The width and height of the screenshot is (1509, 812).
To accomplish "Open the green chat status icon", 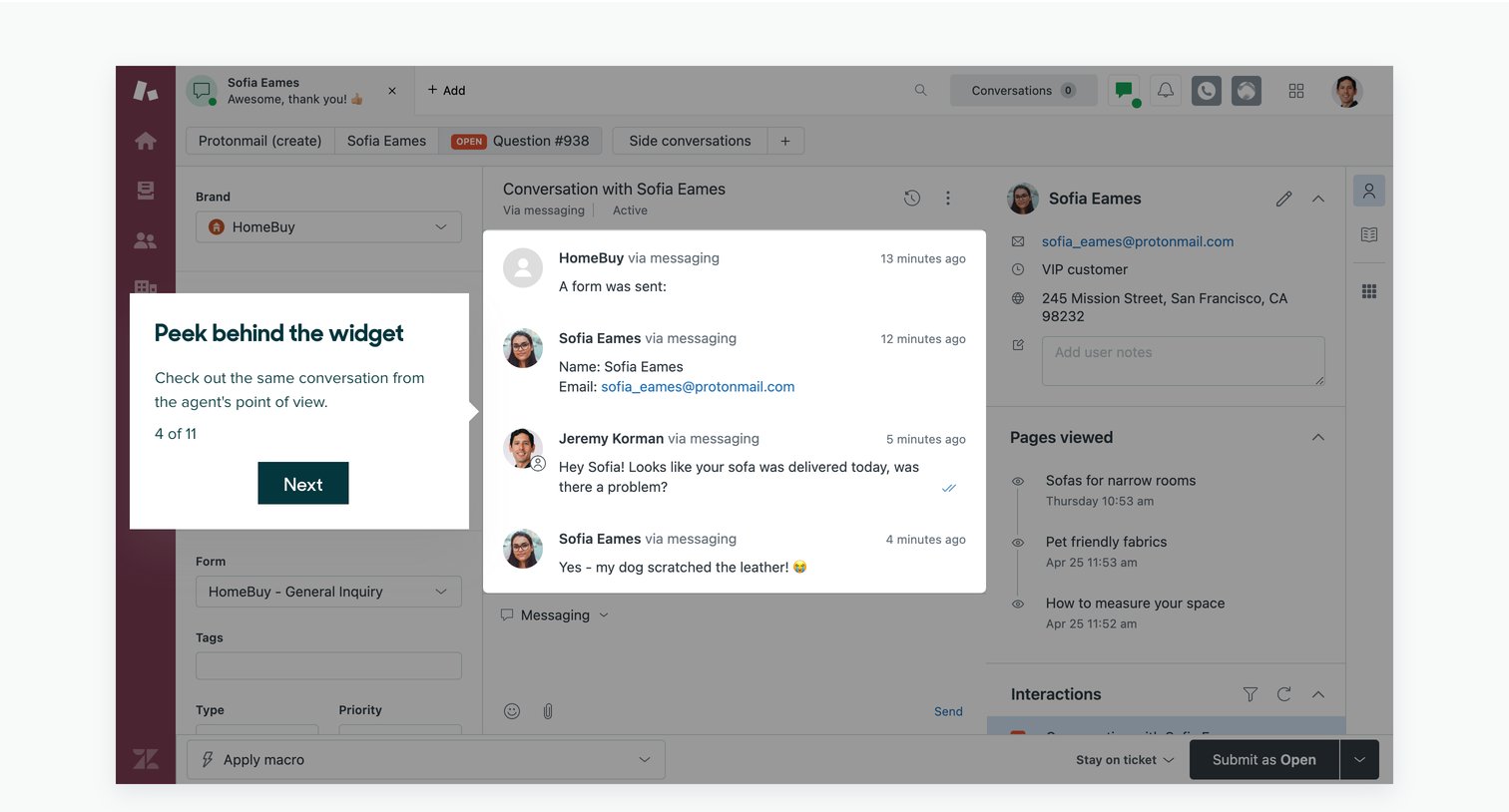I will click(1125, 91).
